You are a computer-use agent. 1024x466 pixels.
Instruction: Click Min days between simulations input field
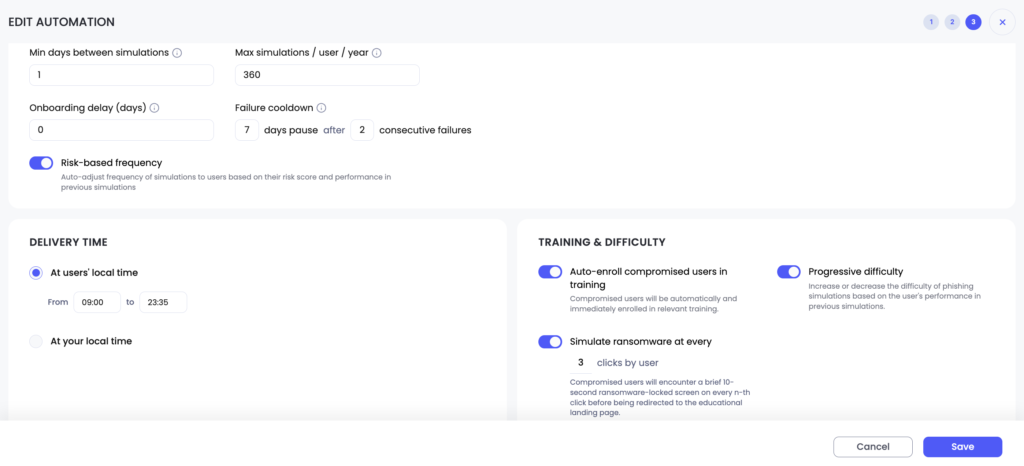(121, 75)
